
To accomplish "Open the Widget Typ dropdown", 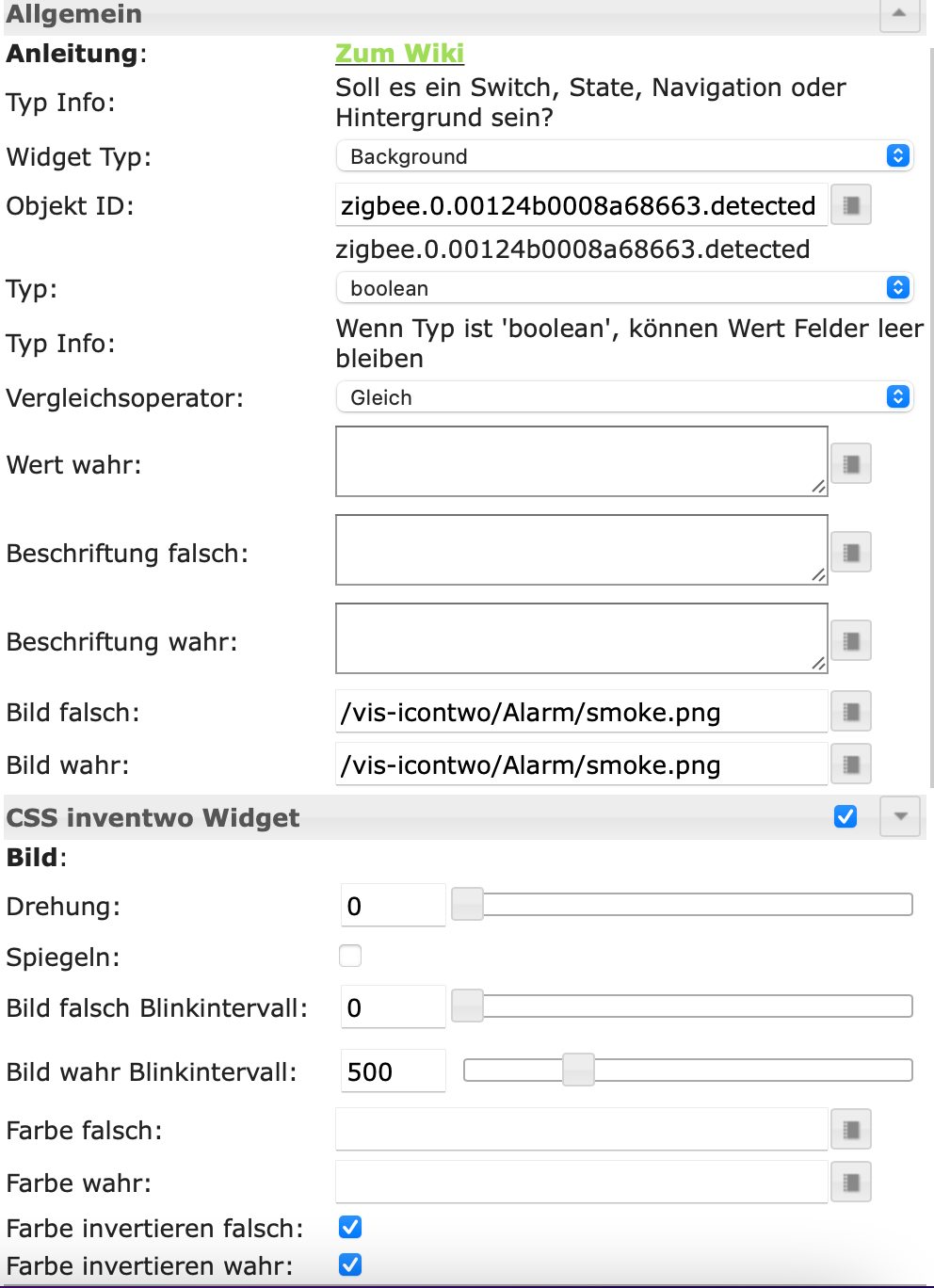I will [x=624, y=156].
